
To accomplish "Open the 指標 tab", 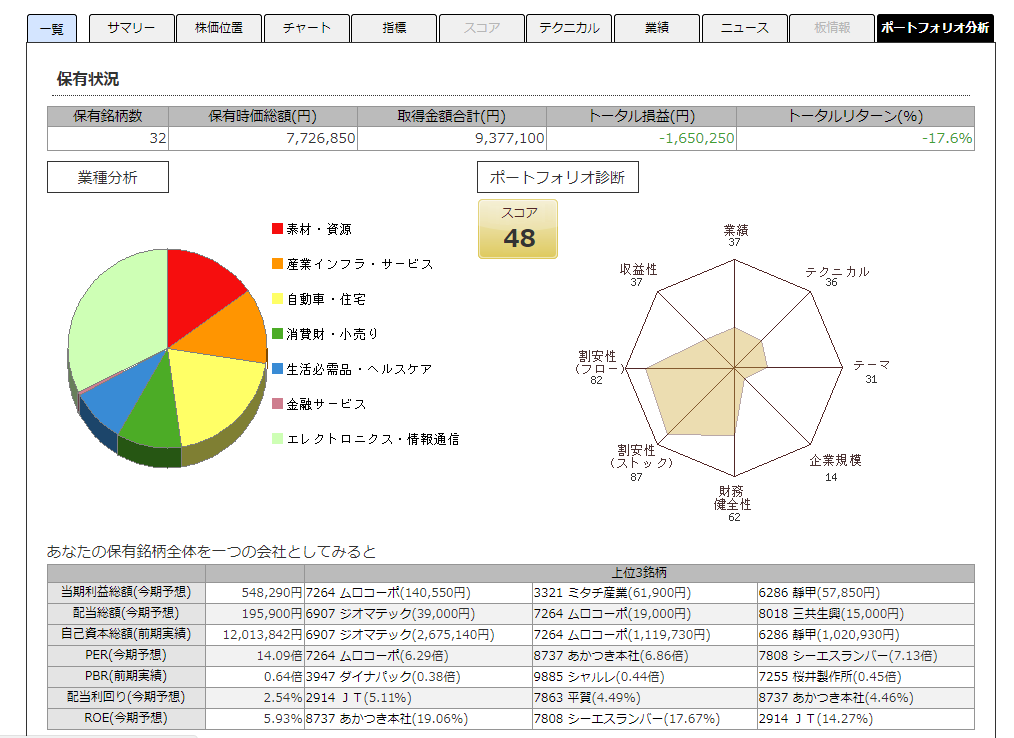I will tap(394, 28).
